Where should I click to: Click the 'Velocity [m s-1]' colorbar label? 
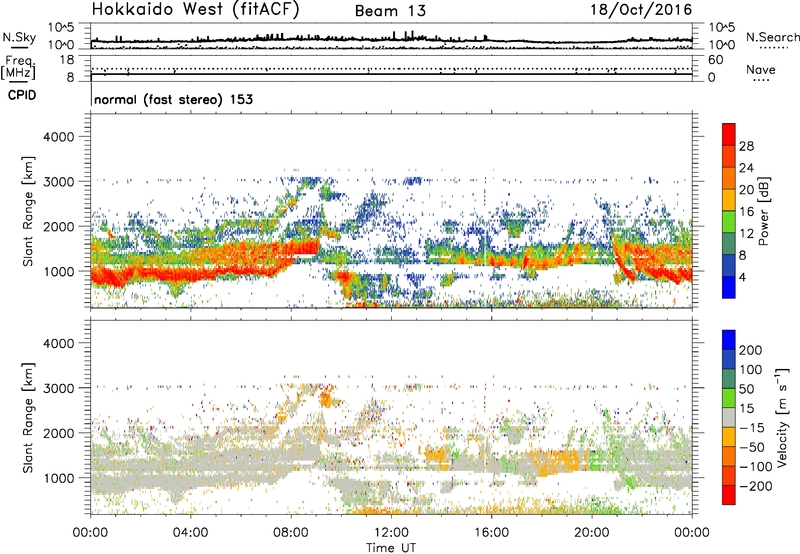[782, 417]
